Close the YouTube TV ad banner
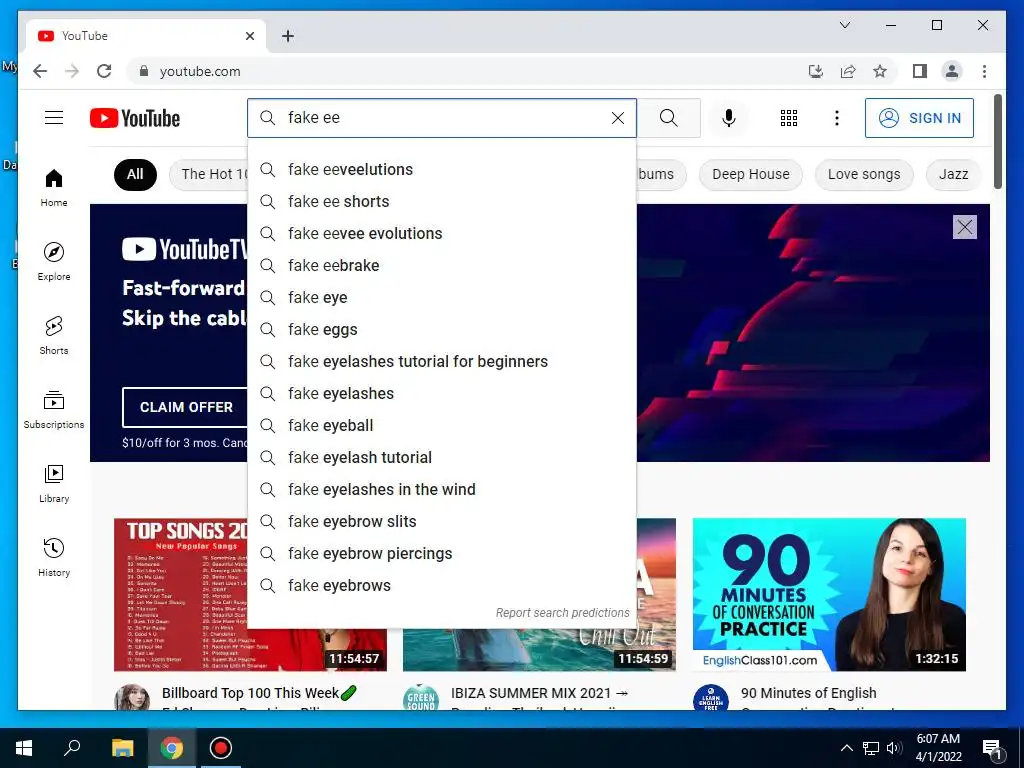Image resolution: width=1024 pixels, height=768 pixels. pyautogui.click(x=965, y=227)
